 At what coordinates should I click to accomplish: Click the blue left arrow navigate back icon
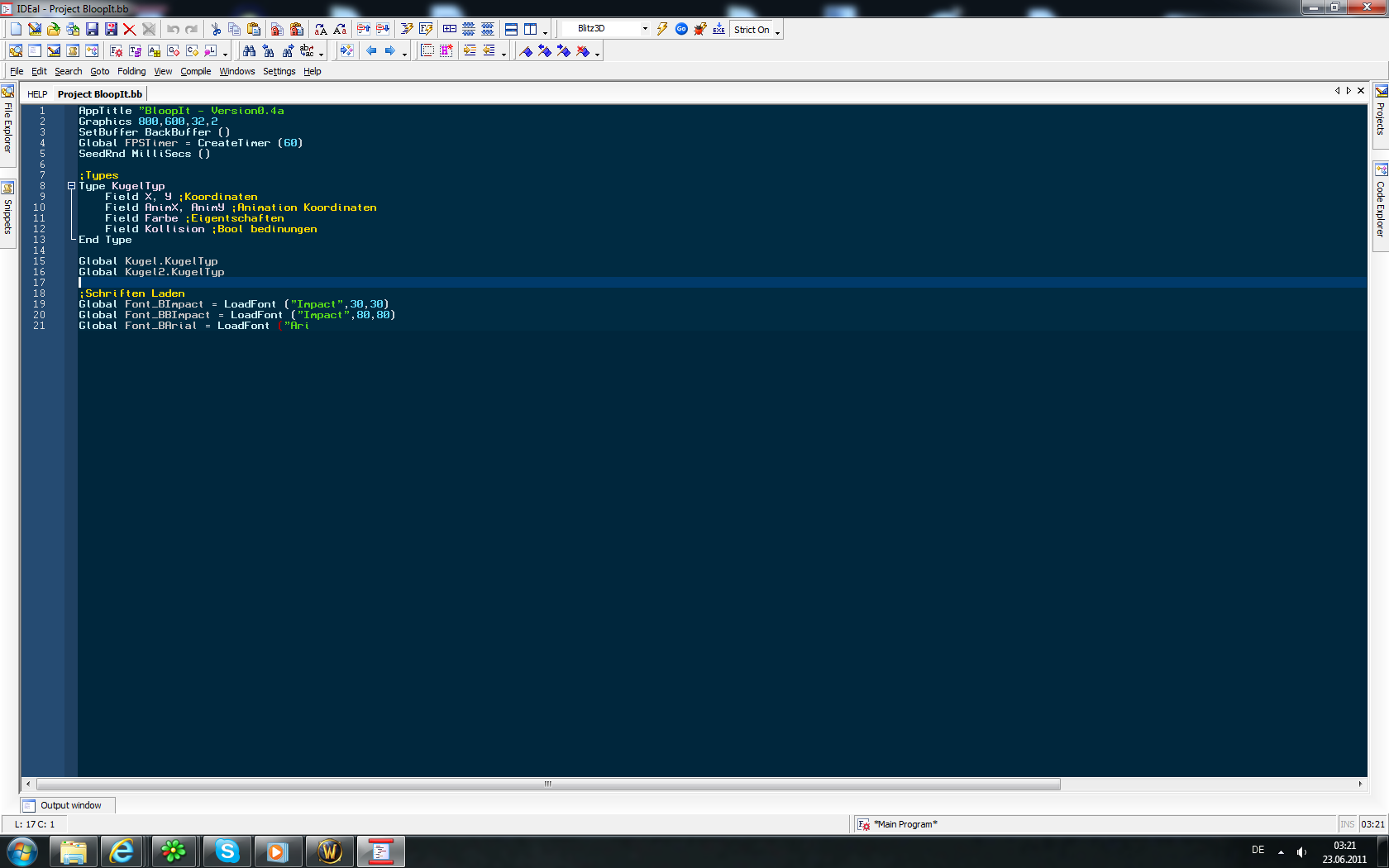(371, 51)
